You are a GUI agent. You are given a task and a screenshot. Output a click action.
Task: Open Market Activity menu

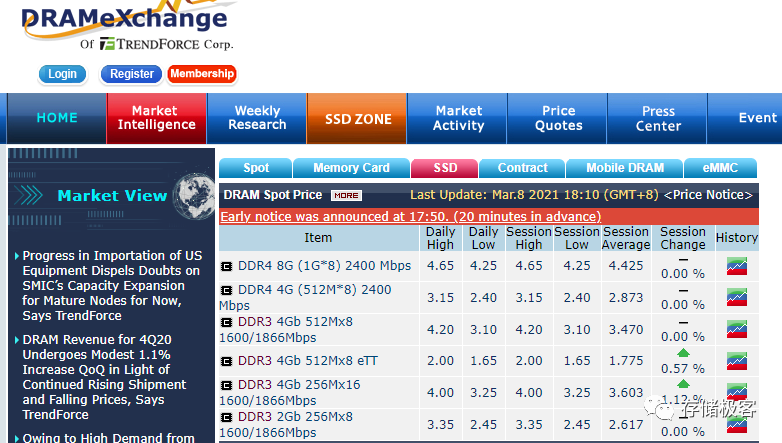(x=458, y=118)
